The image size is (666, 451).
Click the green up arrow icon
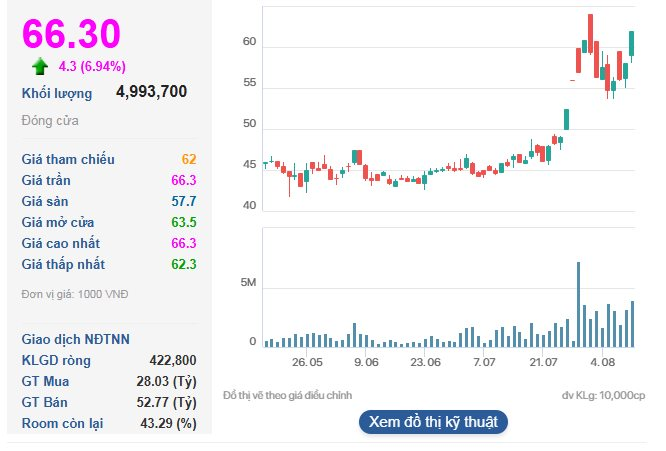pyautogui.click(x=40, y=67)
